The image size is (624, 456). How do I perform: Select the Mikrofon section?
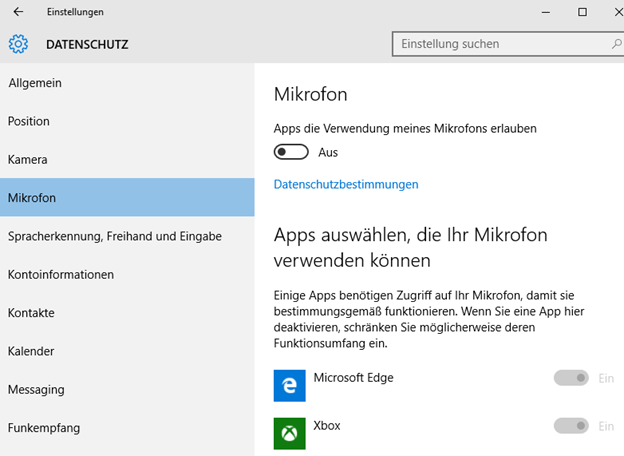coord(127,197)
